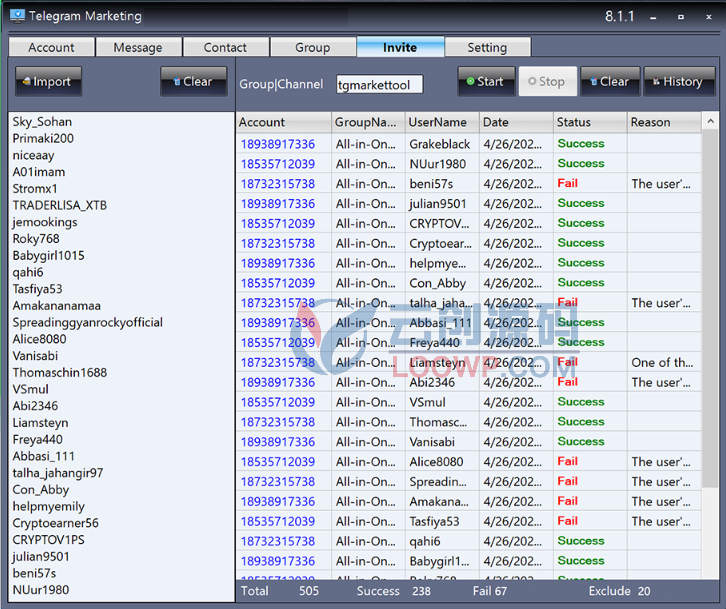
Task: Click the reason cell in Abi2346 row
Action: pyautogui.click(x=661, y=383)
